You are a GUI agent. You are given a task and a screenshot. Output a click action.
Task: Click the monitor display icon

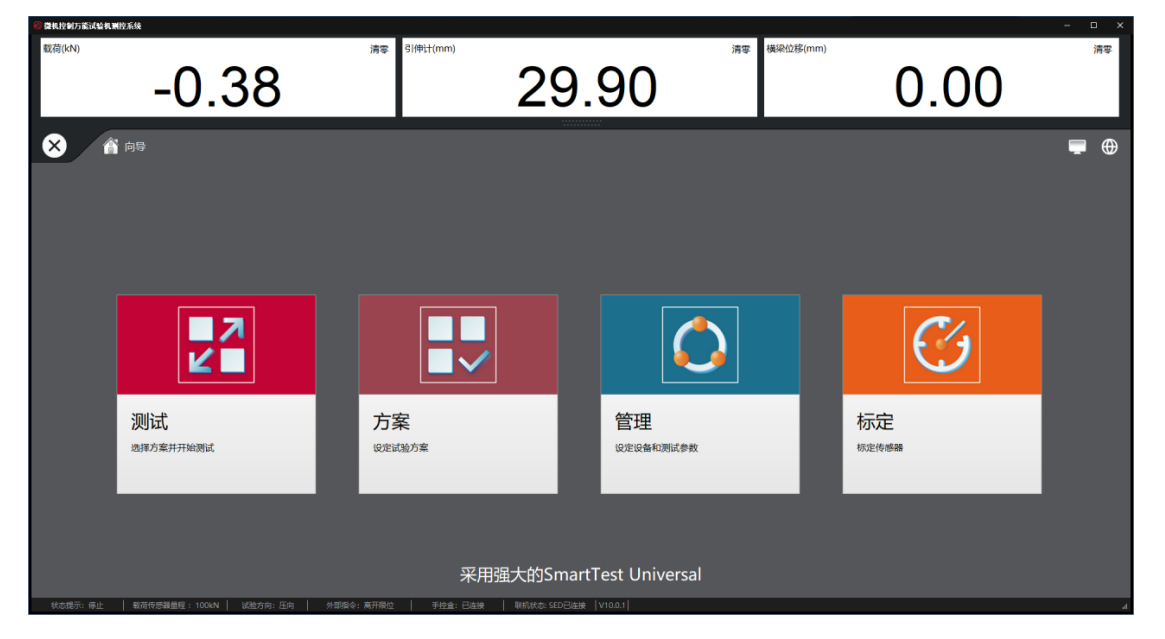point(1077,146)
